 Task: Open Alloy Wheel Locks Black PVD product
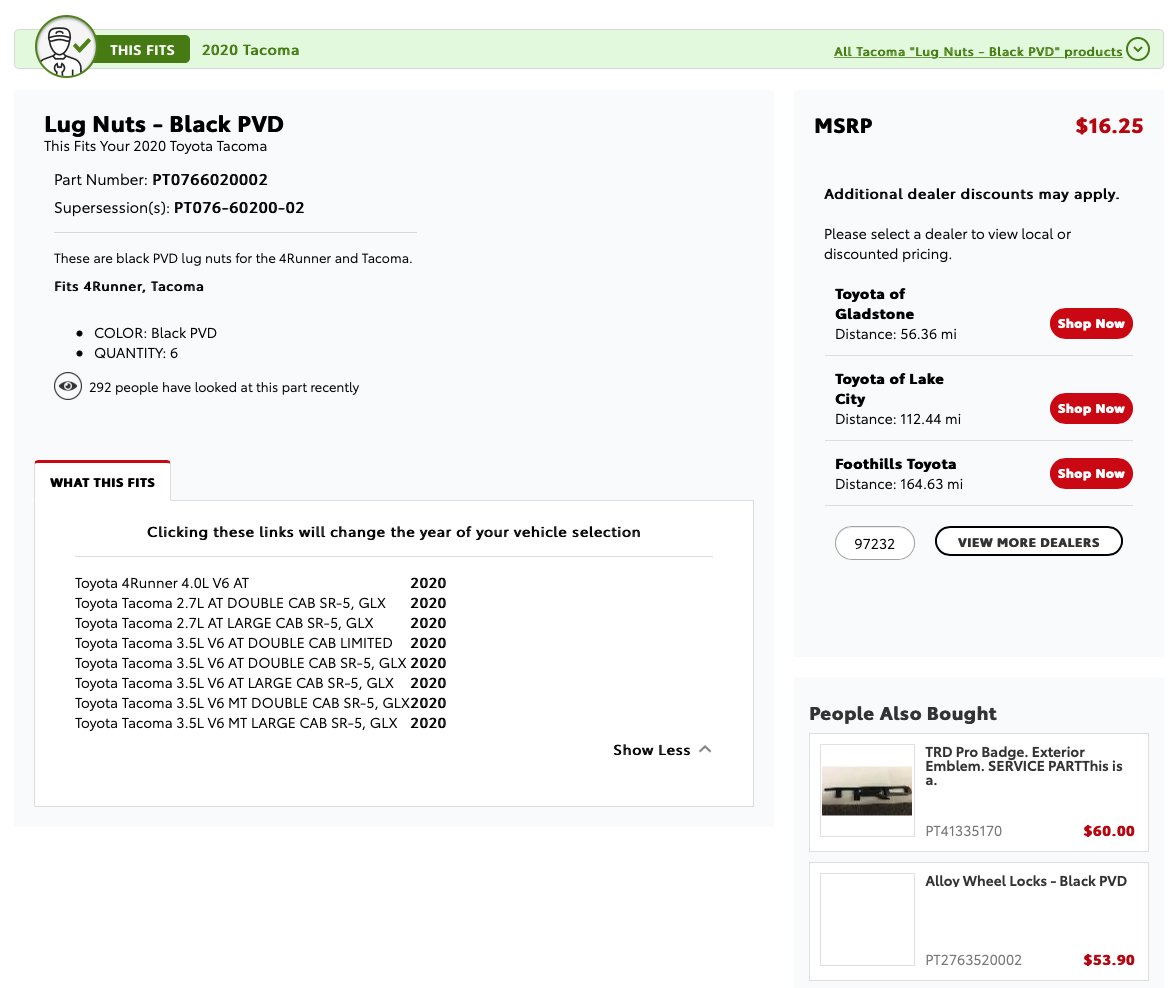(1026, 881)
